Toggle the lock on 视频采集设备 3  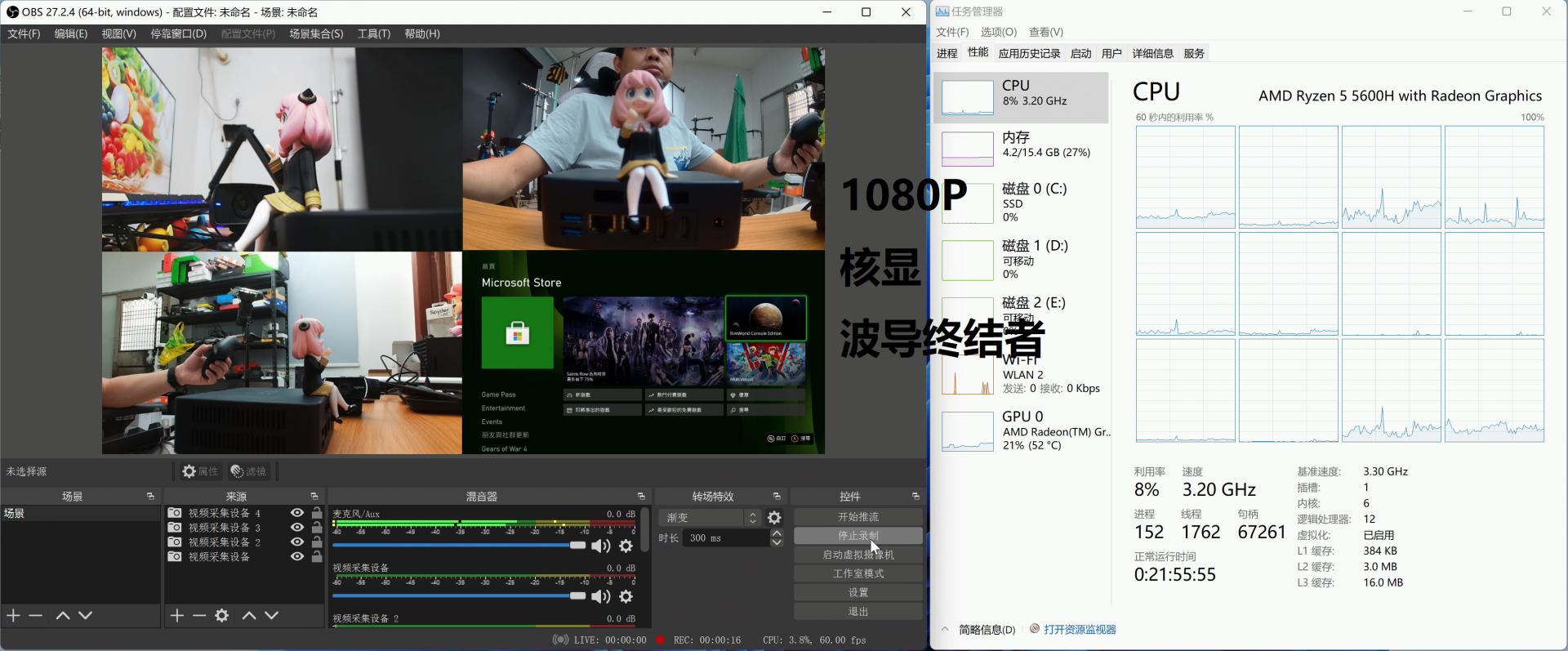click(x=317, y=528)
